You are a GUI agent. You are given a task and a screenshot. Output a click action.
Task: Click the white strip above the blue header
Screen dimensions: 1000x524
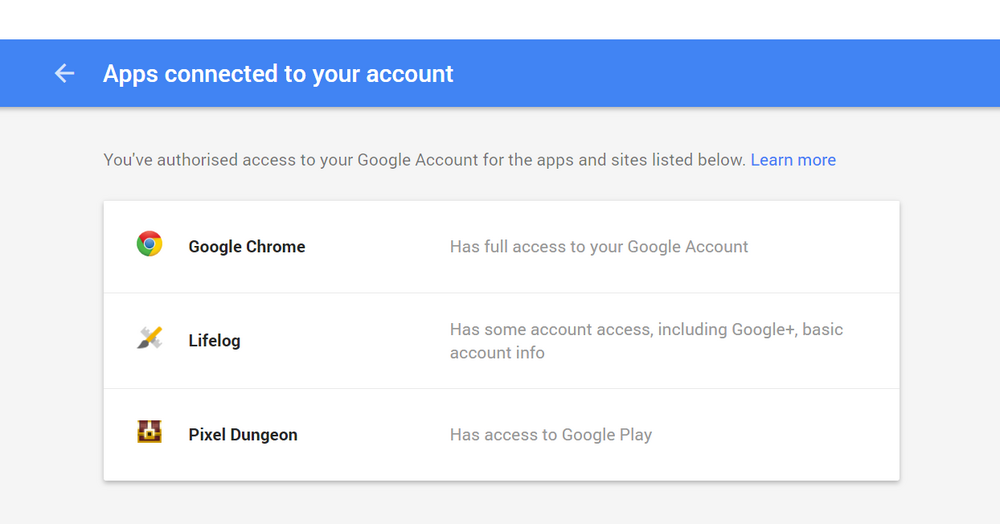click(500, 19)
